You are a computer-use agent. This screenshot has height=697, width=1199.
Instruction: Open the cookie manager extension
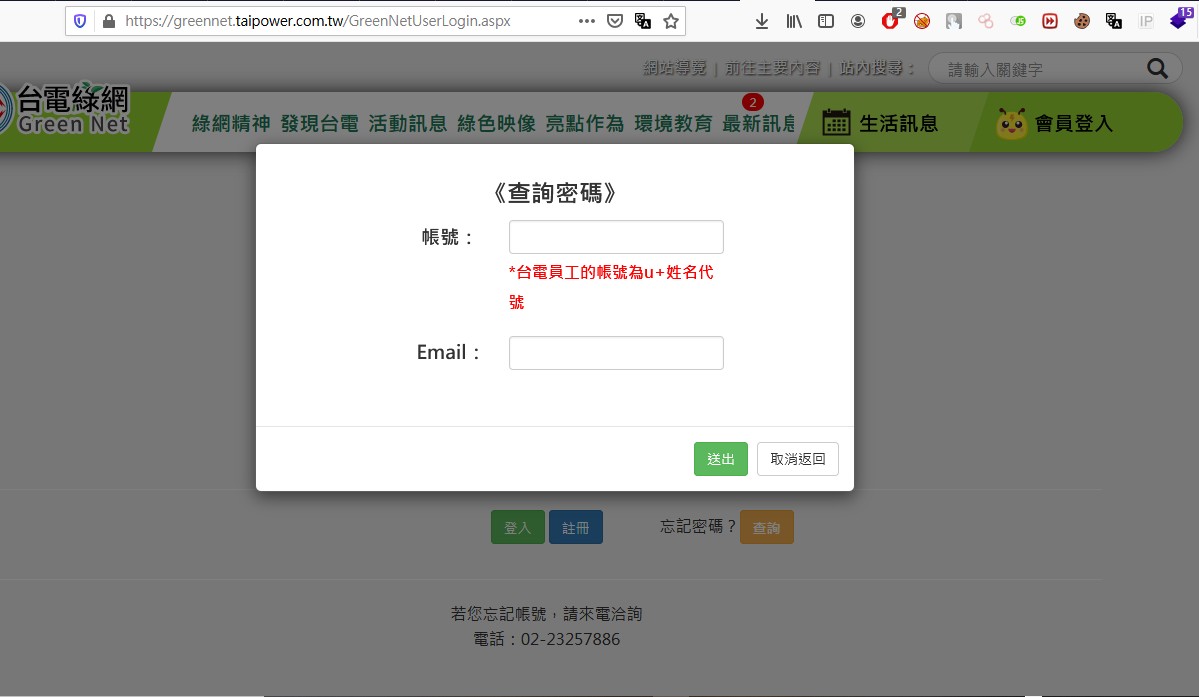click(1082, 21)
